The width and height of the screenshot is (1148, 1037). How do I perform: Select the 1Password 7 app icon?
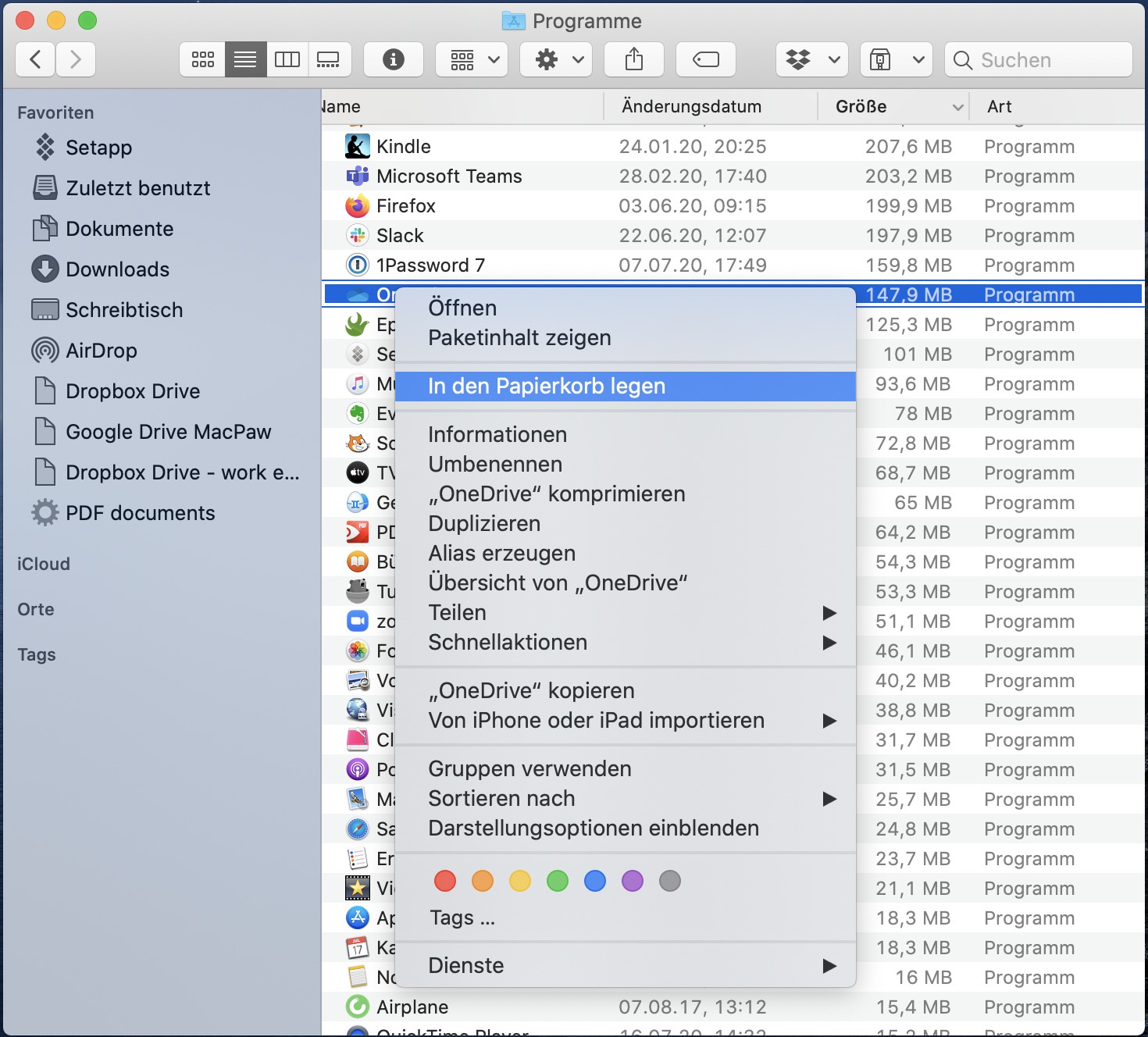pos(358,265)
